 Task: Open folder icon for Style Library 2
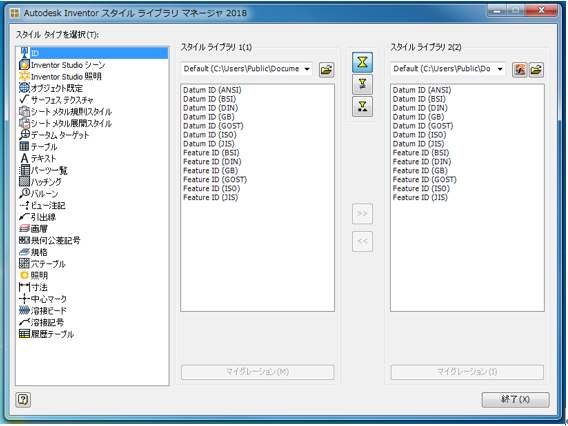click(x=536, y=70)
